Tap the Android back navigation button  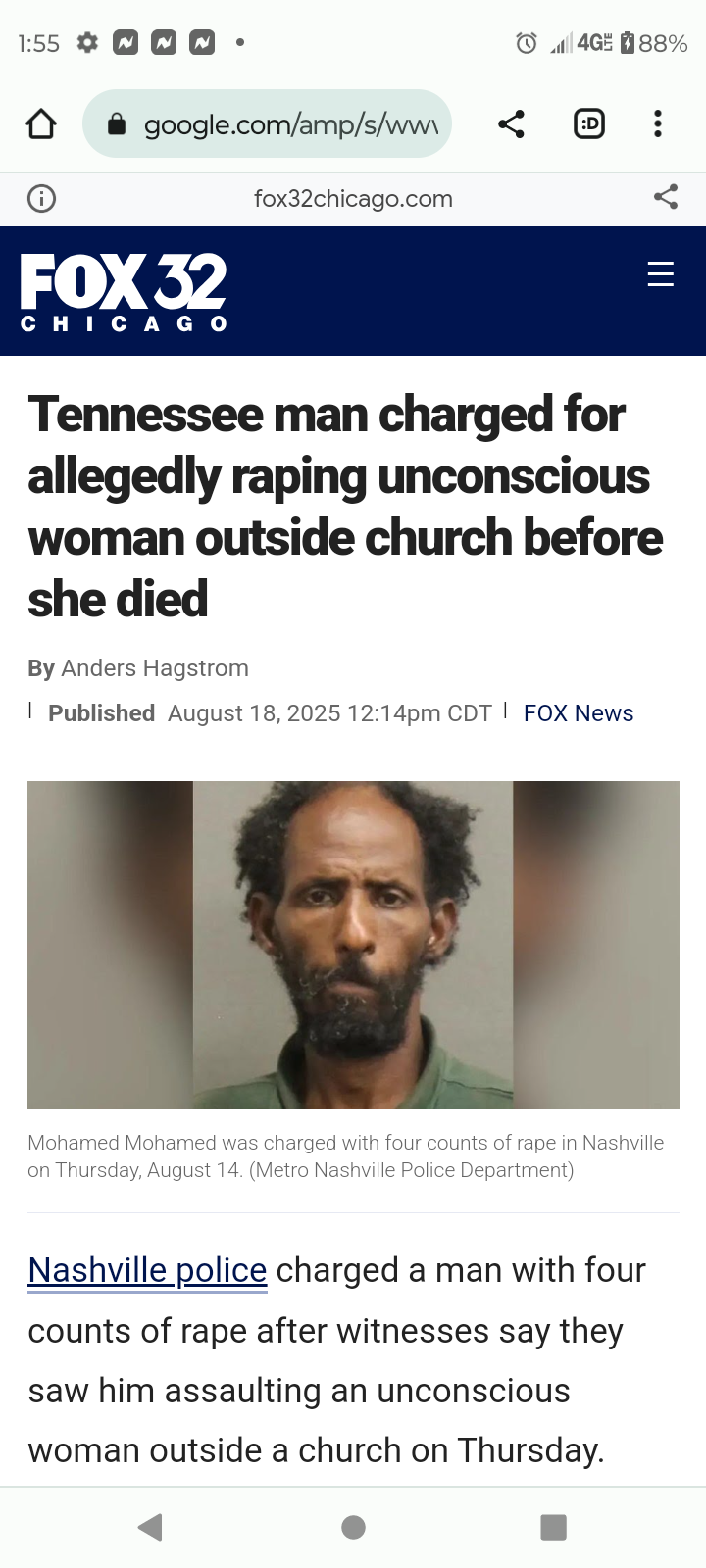[150, 1527]
